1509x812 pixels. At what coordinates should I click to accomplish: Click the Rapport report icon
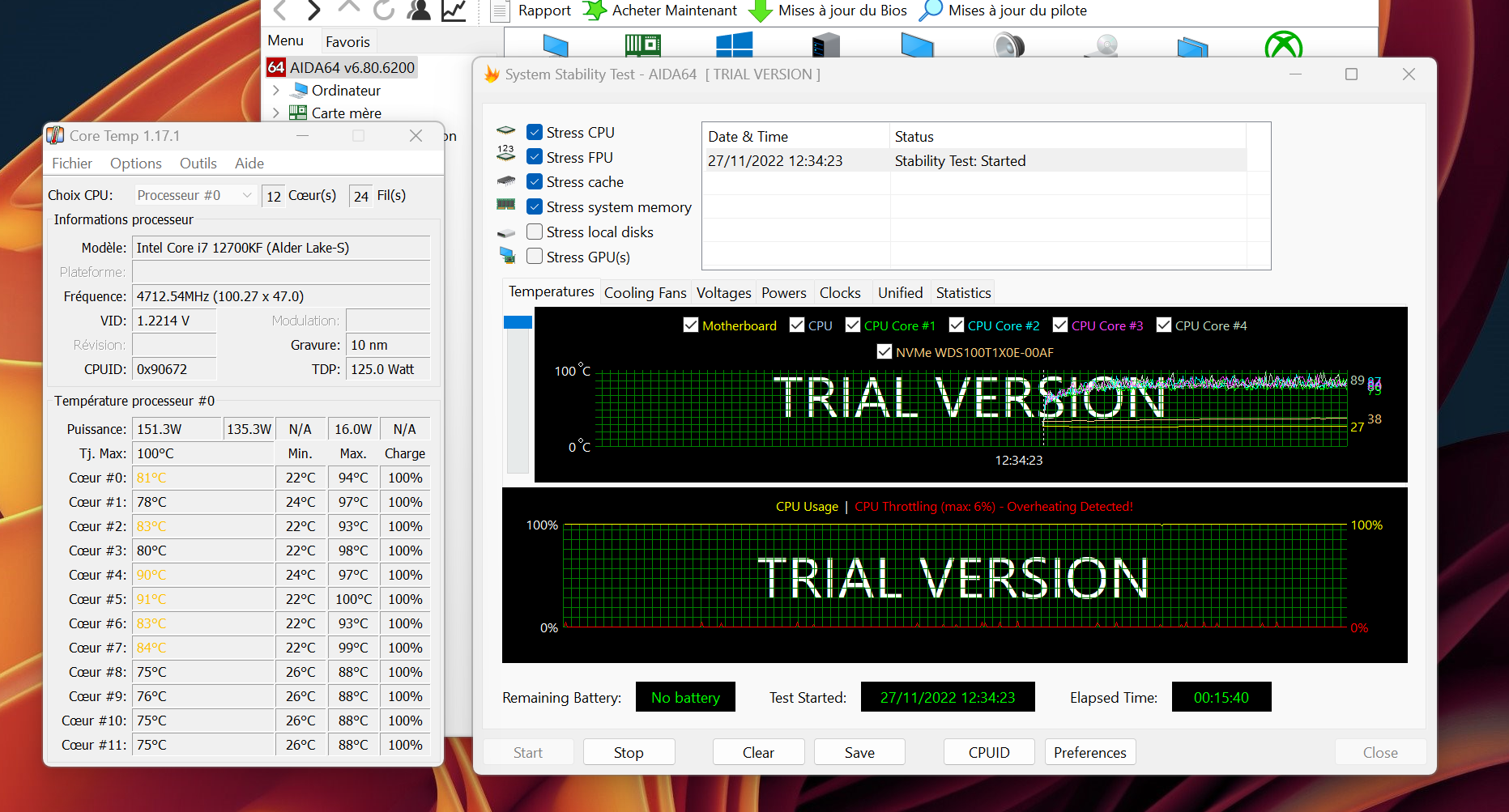tap(501, 11)
